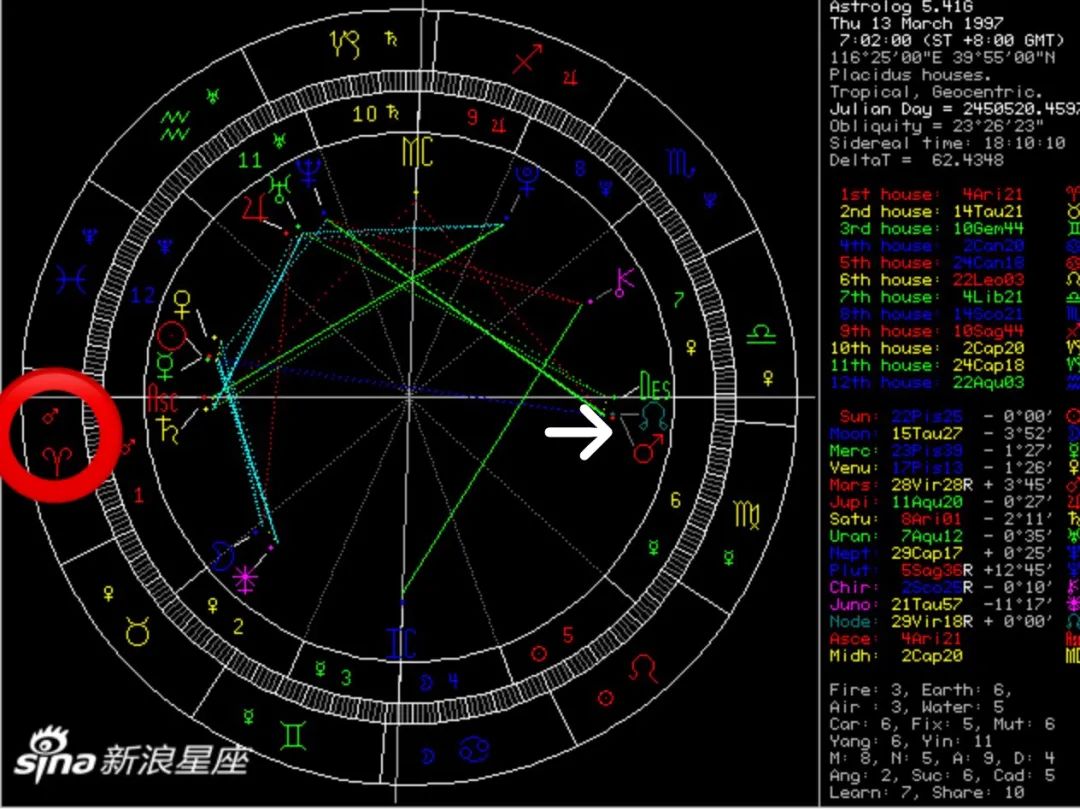Viewport: 1080px width, 810px height.
Task: Click the Scorpio sign glyph in the outer ring
Action: tap(682, 163)
